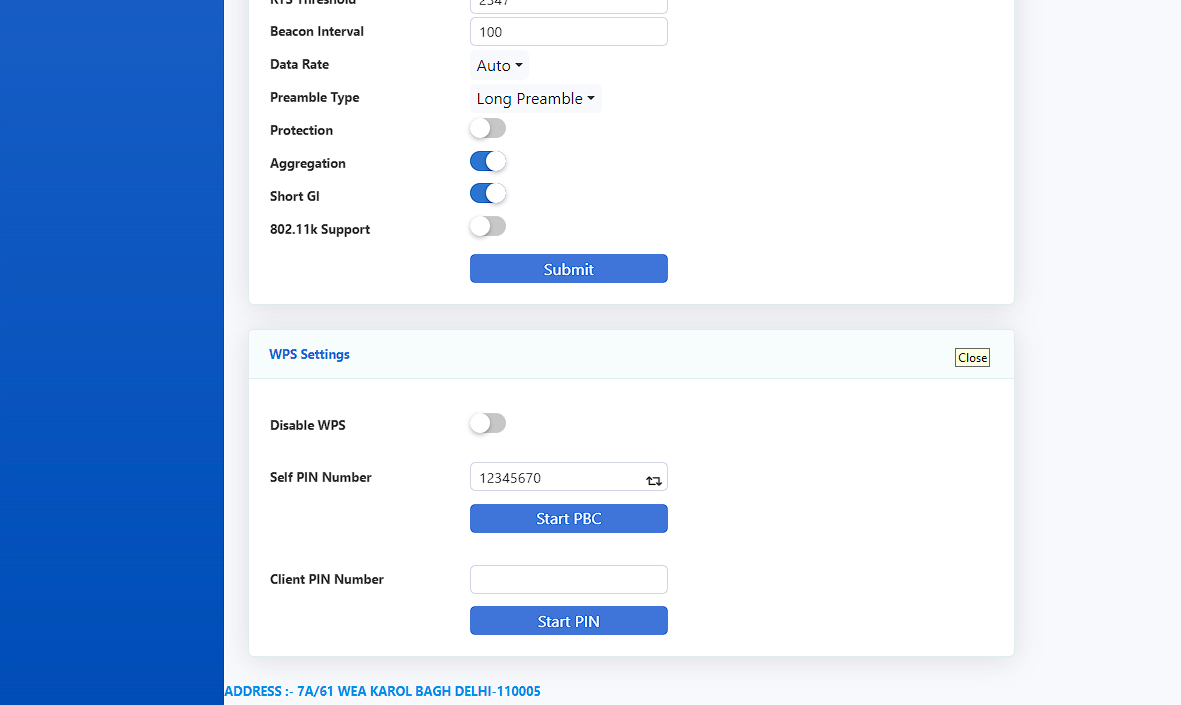Start PIN for WPS client

click(569, 621)
